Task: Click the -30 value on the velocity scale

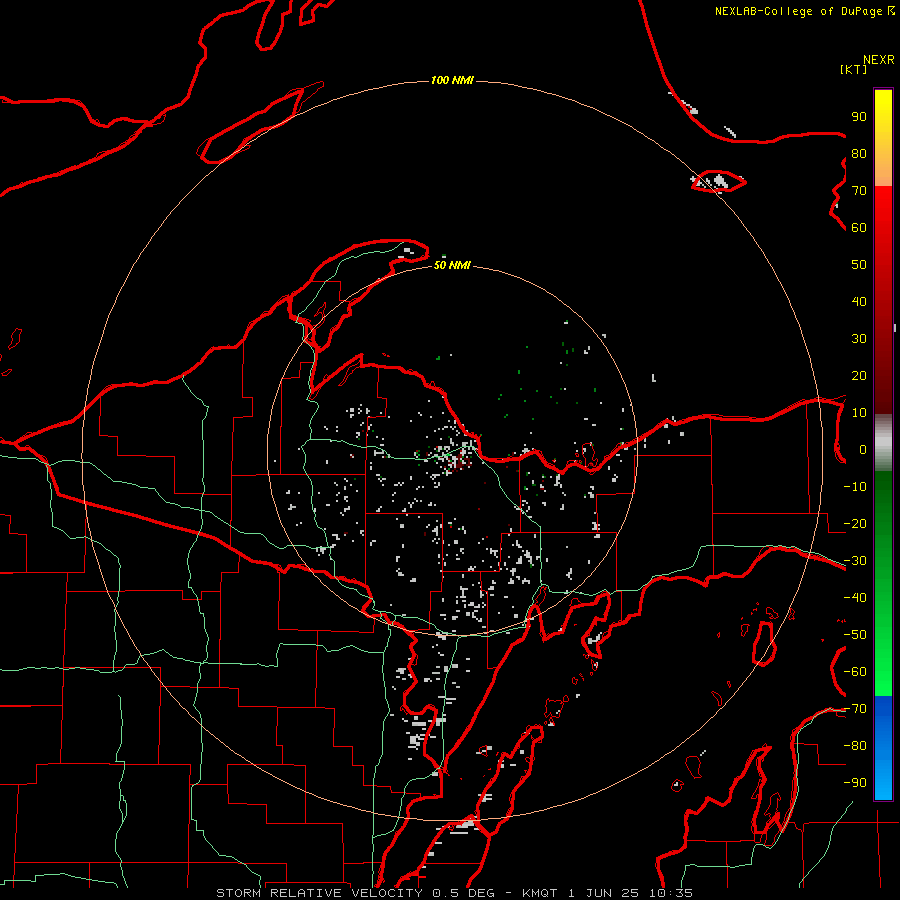Action: tap(855, 561)
